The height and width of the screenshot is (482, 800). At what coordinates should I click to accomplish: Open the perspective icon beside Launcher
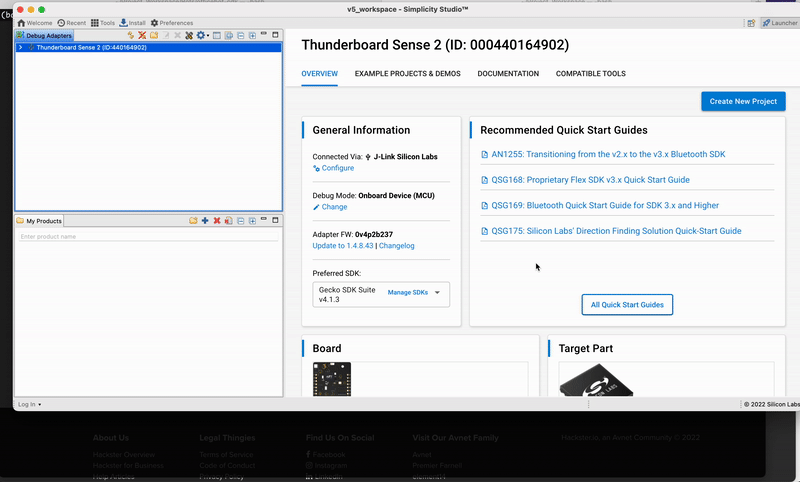click(x=751, y=23)
